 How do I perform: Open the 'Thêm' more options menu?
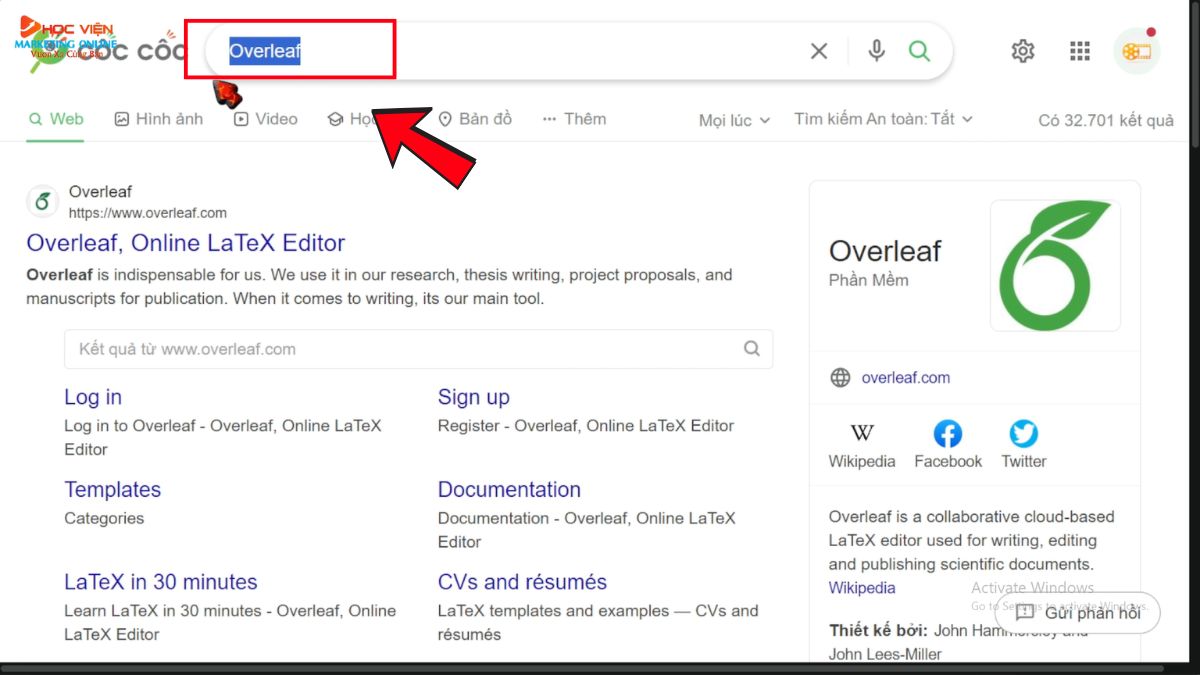[x=574, y=119]
